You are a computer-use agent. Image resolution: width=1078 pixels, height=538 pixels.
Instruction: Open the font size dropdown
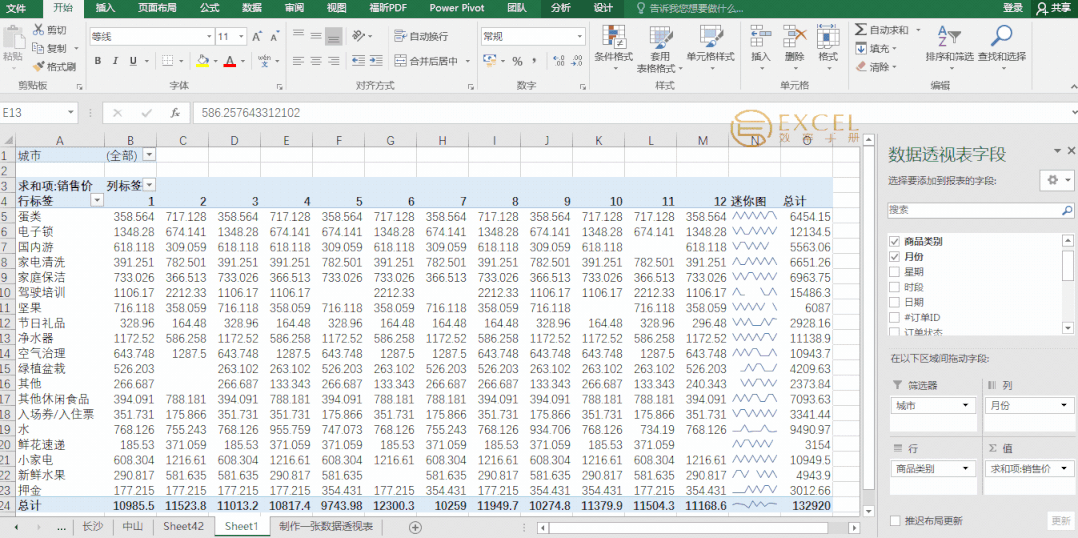(x=241, y=36)
